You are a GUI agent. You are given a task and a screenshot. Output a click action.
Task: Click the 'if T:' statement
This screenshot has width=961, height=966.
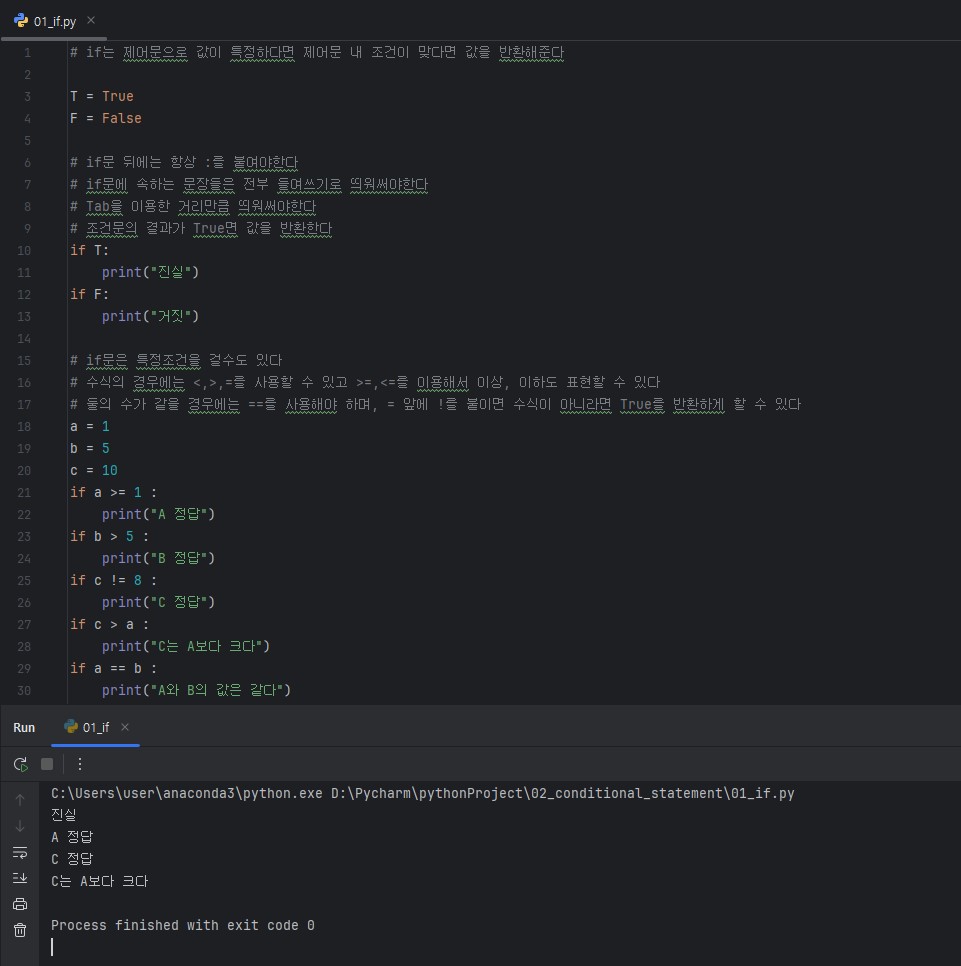[89, 250]
